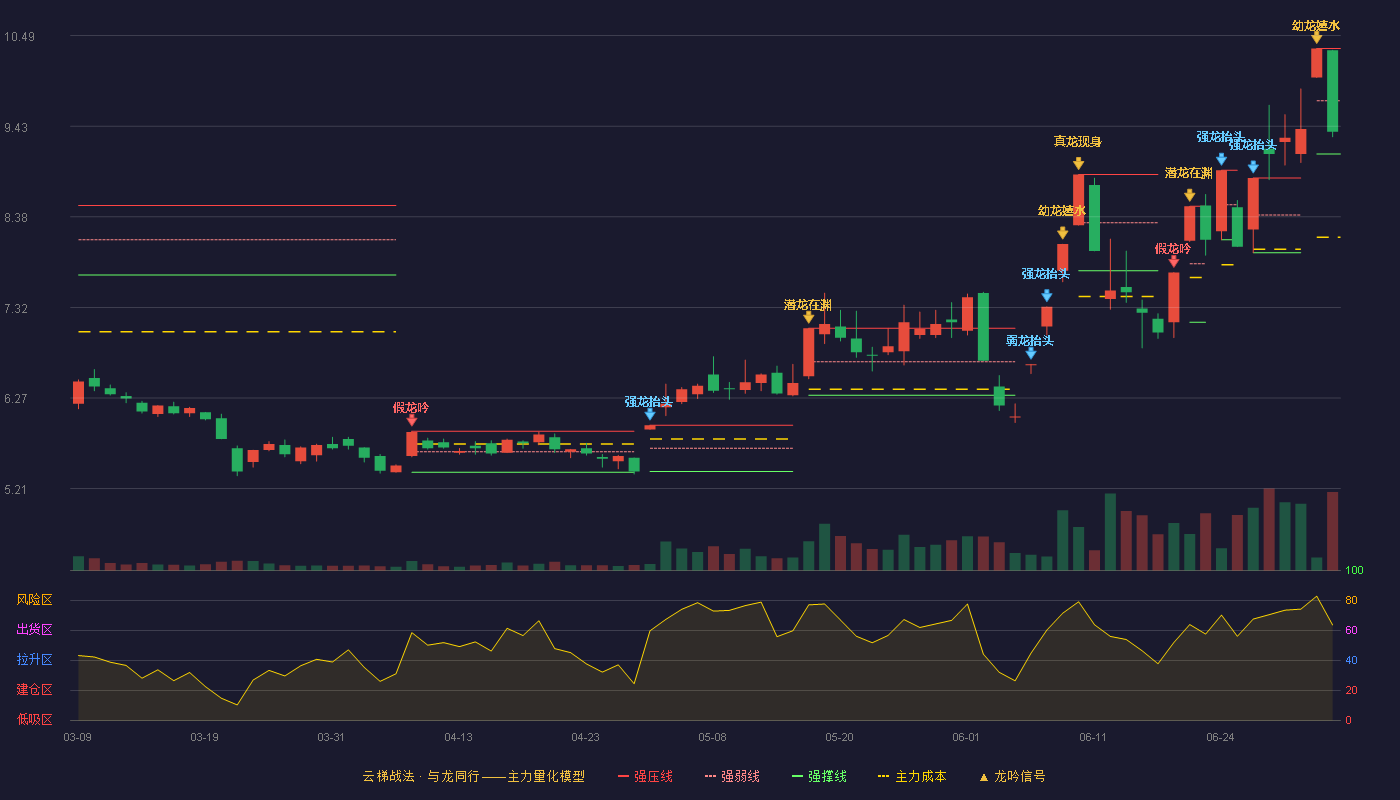Image resolution: width=1400 pixels, height=800 pixels.
Task: Click the yellow dashed 主力成本 legend marker
Action: tap(883, 776)
